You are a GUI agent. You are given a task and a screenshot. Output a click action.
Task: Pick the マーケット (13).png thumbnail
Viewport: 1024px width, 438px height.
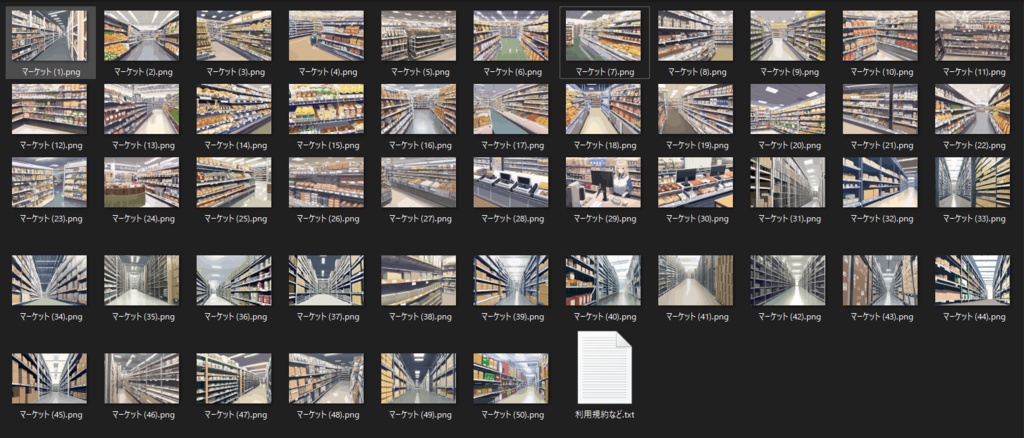click(x=142, y=109)
